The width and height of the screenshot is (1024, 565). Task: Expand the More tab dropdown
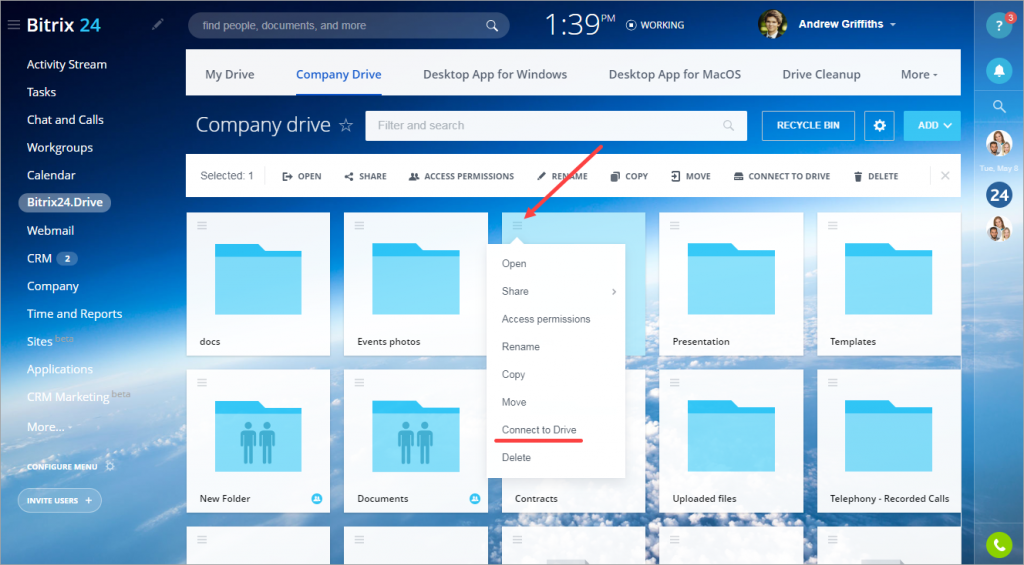click(x=919, y=74)
